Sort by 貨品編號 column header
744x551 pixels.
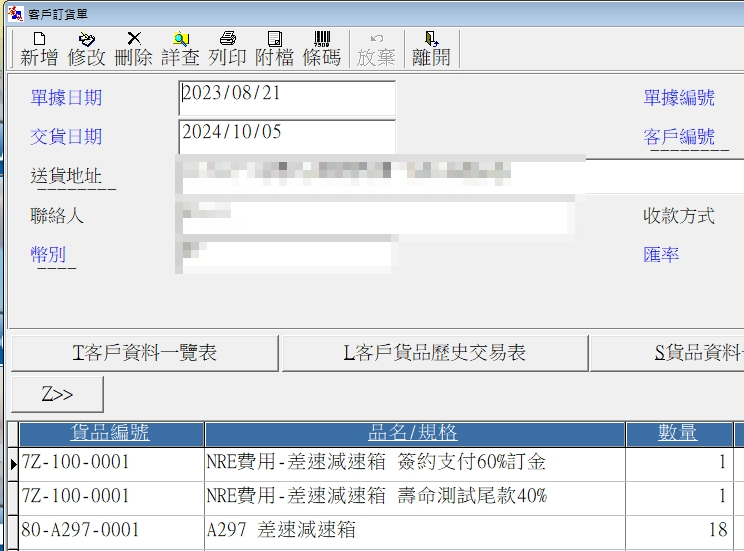coord(110,433)
